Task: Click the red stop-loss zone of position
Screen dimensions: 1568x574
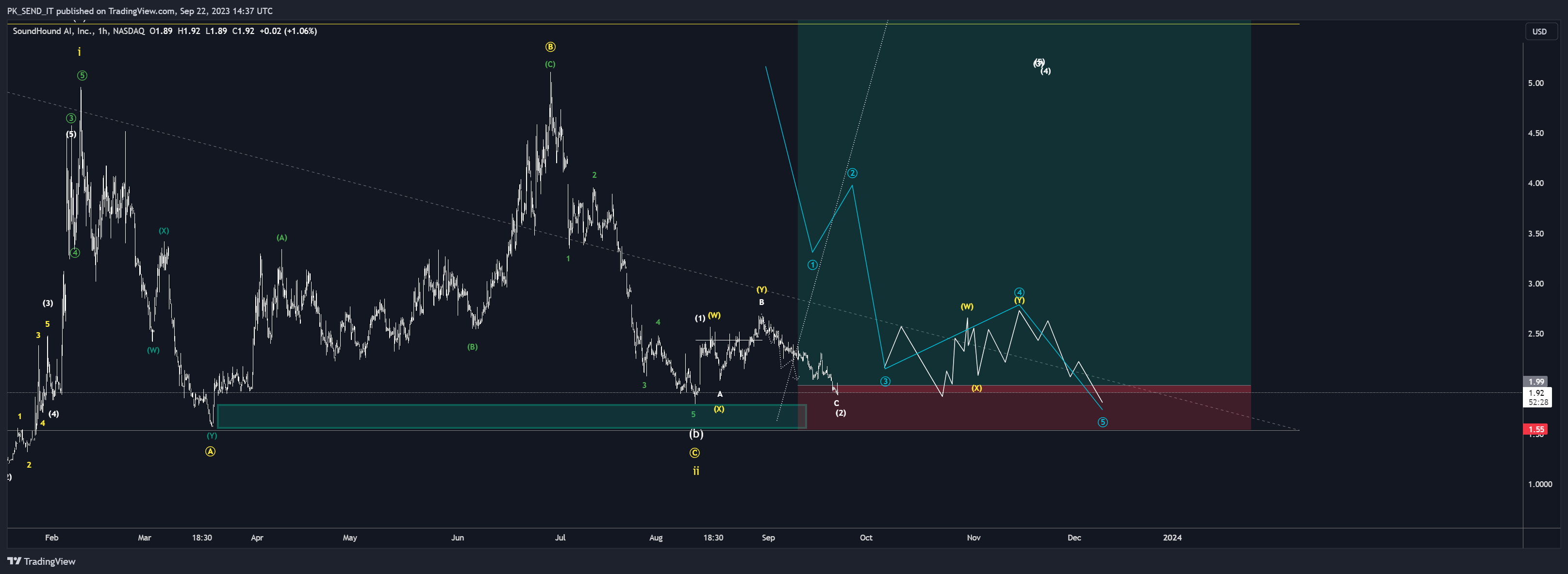Action: pyautogui.click(x=1024, y=407)
